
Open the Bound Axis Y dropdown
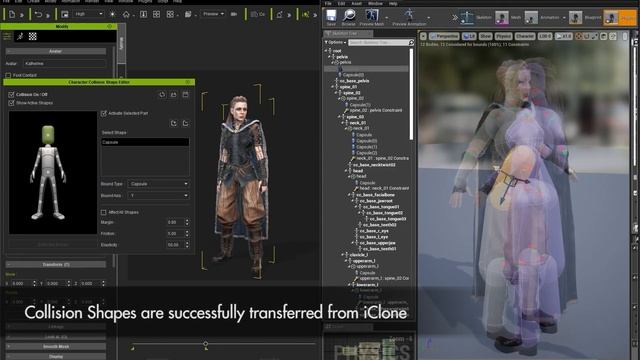158,196
